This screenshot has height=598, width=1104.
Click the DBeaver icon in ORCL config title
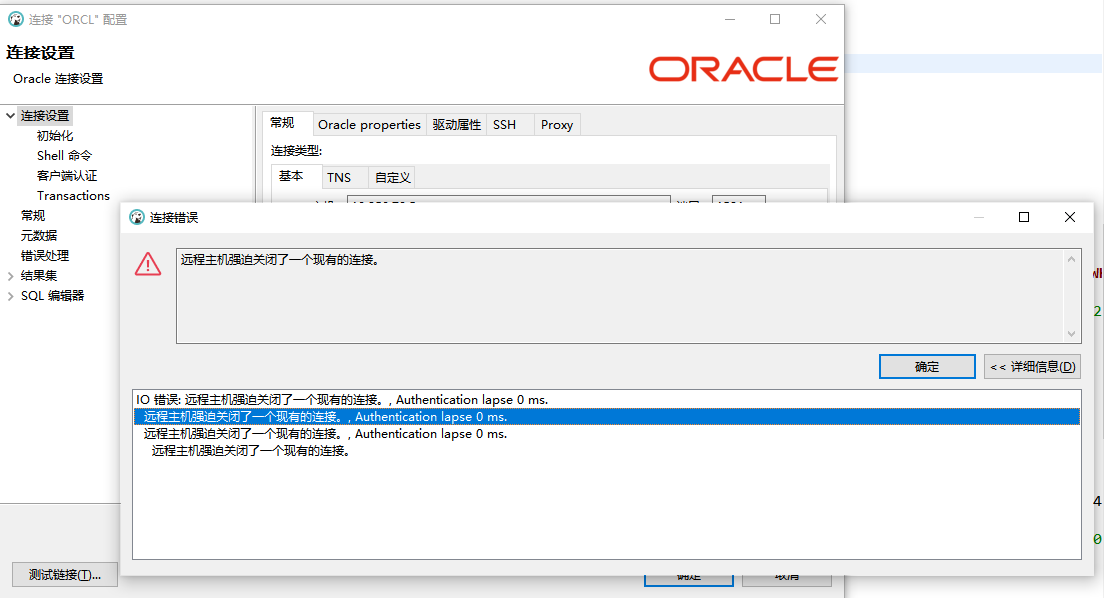(x=15, y=19)
